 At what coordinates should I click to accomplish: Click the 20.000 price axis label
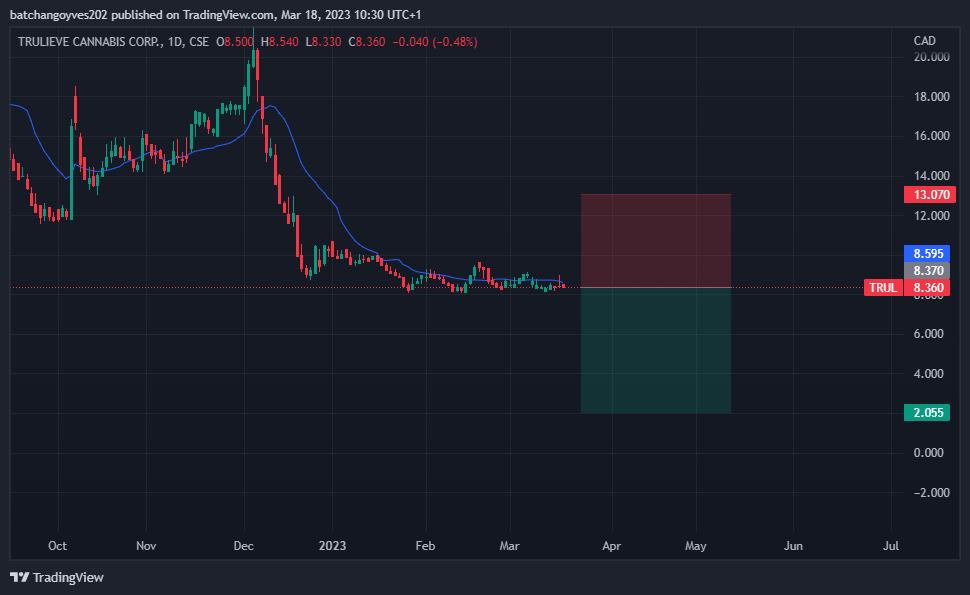(x=931, y=57)
